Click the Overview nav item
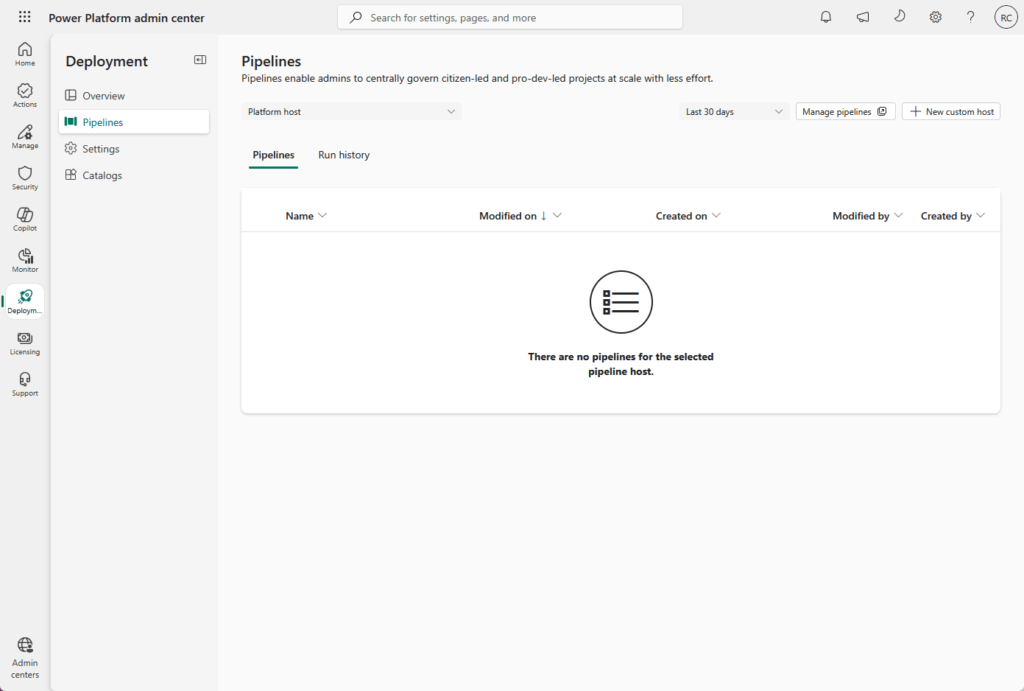The width and height of the screenshot is (1024, 691). pyautogui.click(x=134, y=95)
